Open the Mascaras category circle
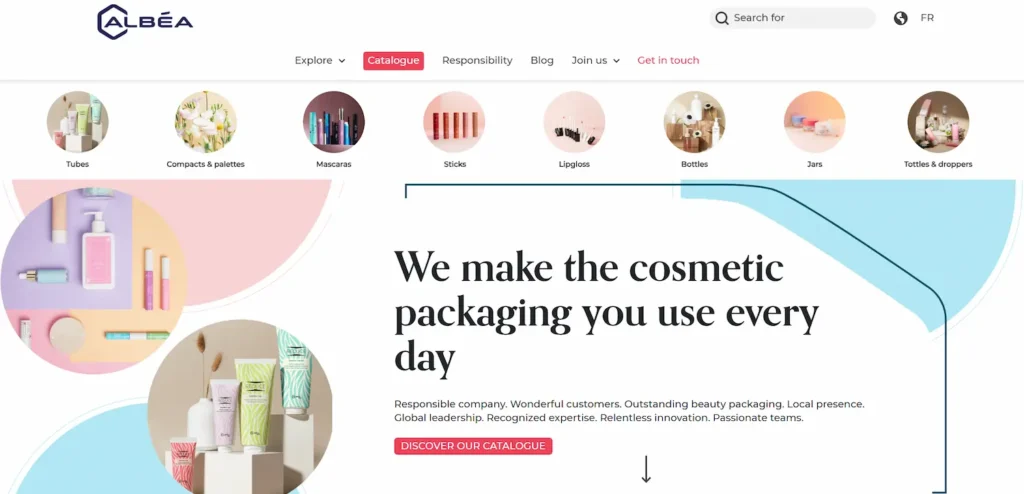 pyautogui.click(x=334, y=122)
